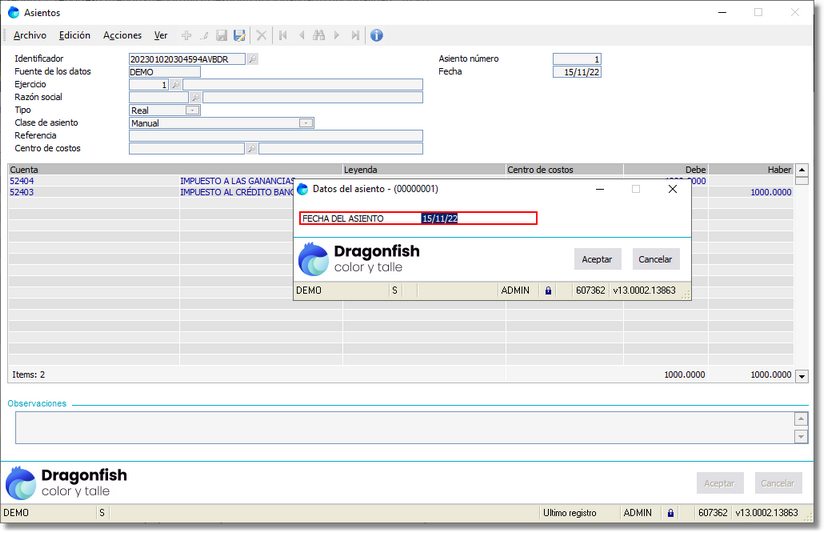Click Asientos window title icon
Screen dimensions: 824x533
(14, 12)
